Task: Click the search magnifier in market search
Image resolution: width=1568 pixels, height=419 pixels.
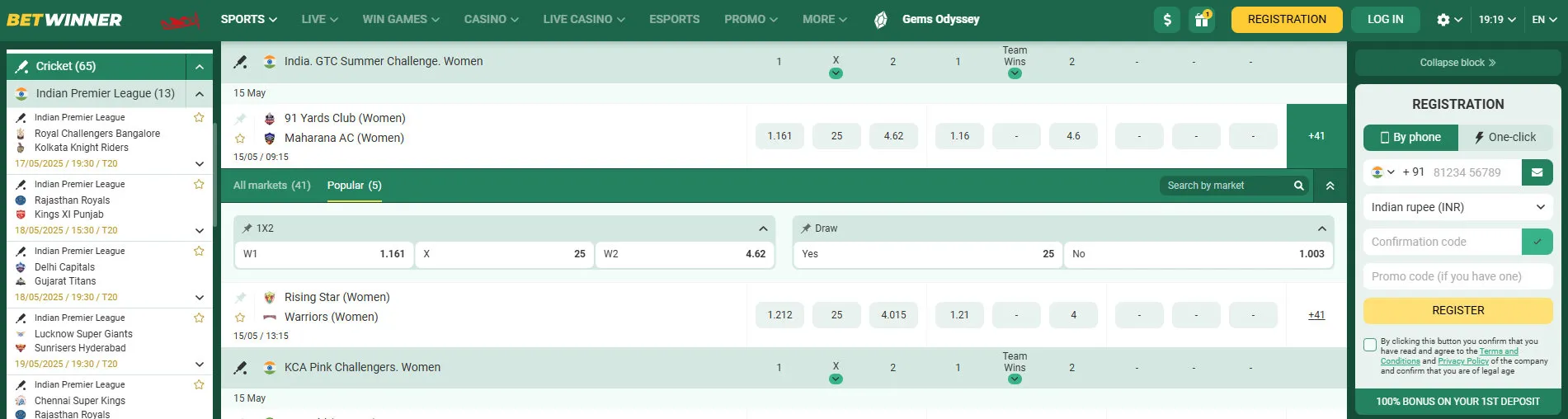Action: [x=1298, y=186]
